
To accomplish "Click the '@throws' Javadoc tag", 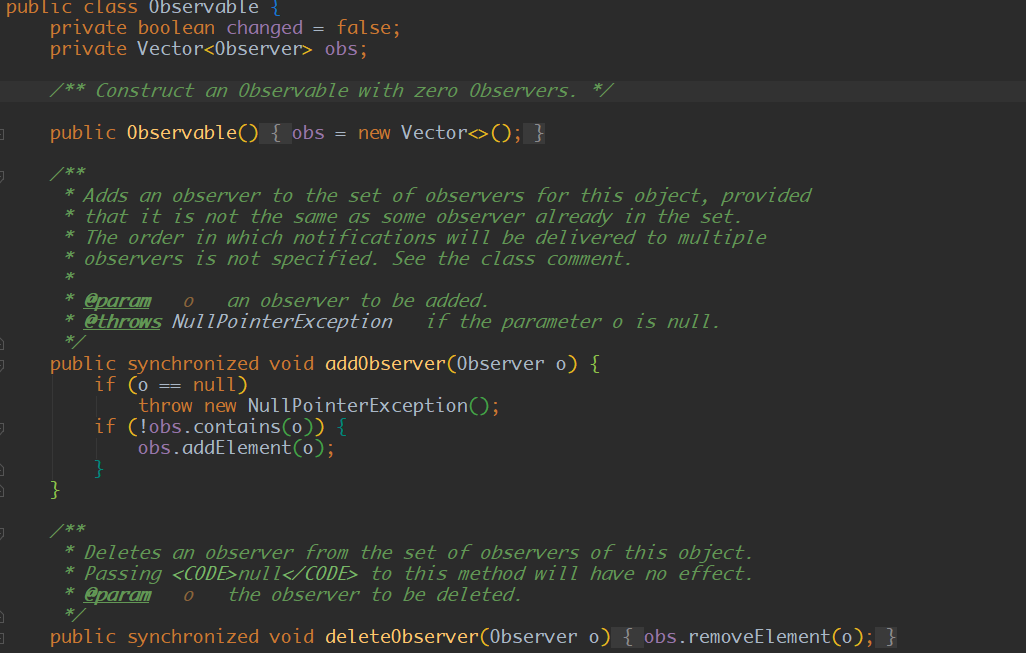I will 122,322.
